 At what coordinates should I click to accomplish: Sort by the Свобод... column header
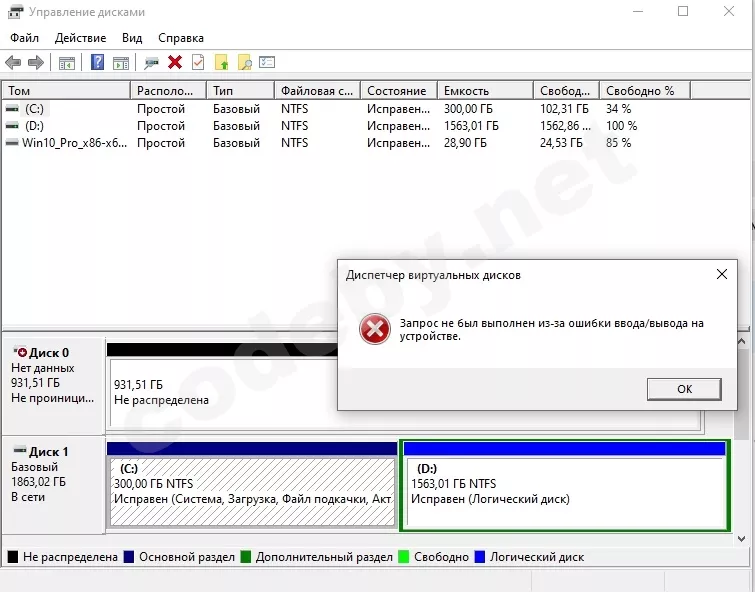tap(566, 91)
